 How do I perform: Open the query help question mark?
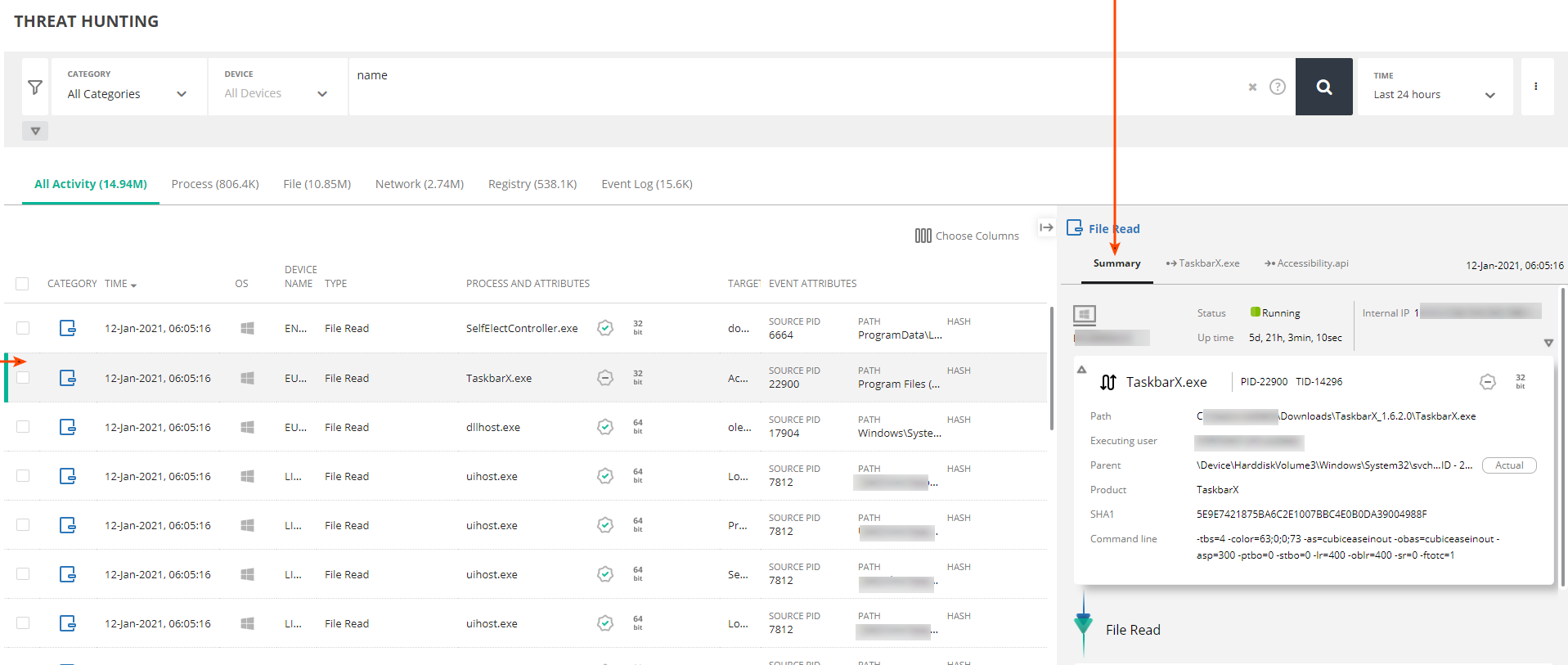click(1277, 87)
